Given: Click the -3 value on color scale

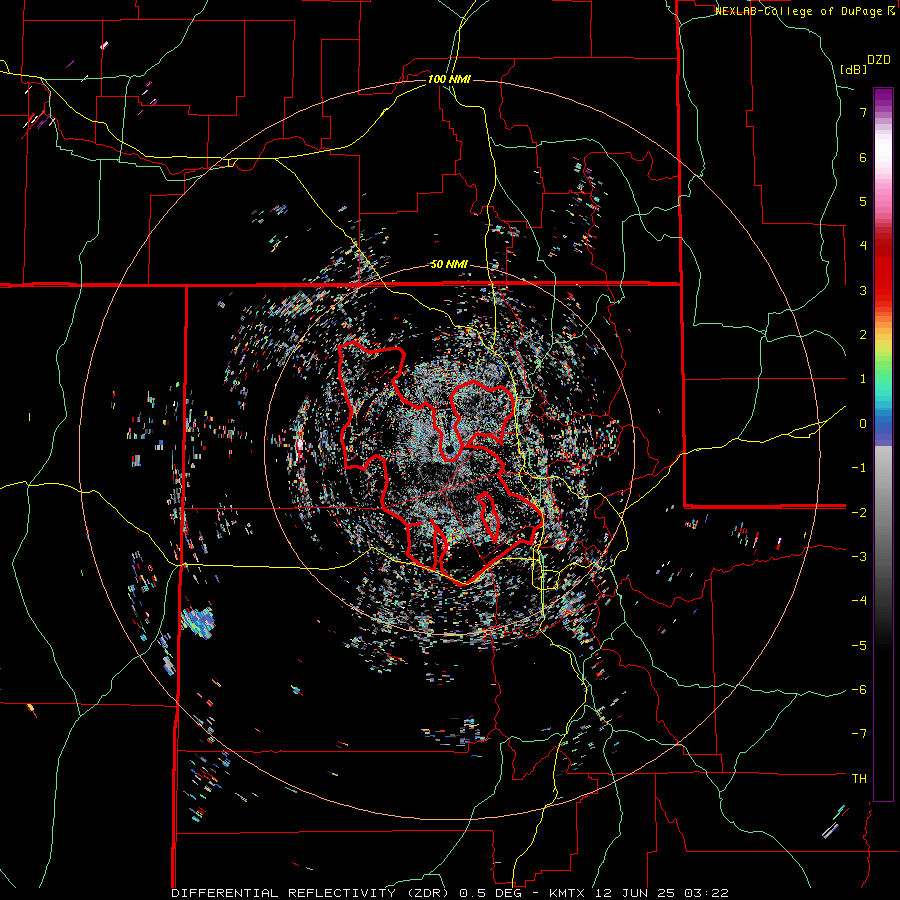Looking at the screenshot, I should point(859,556).
